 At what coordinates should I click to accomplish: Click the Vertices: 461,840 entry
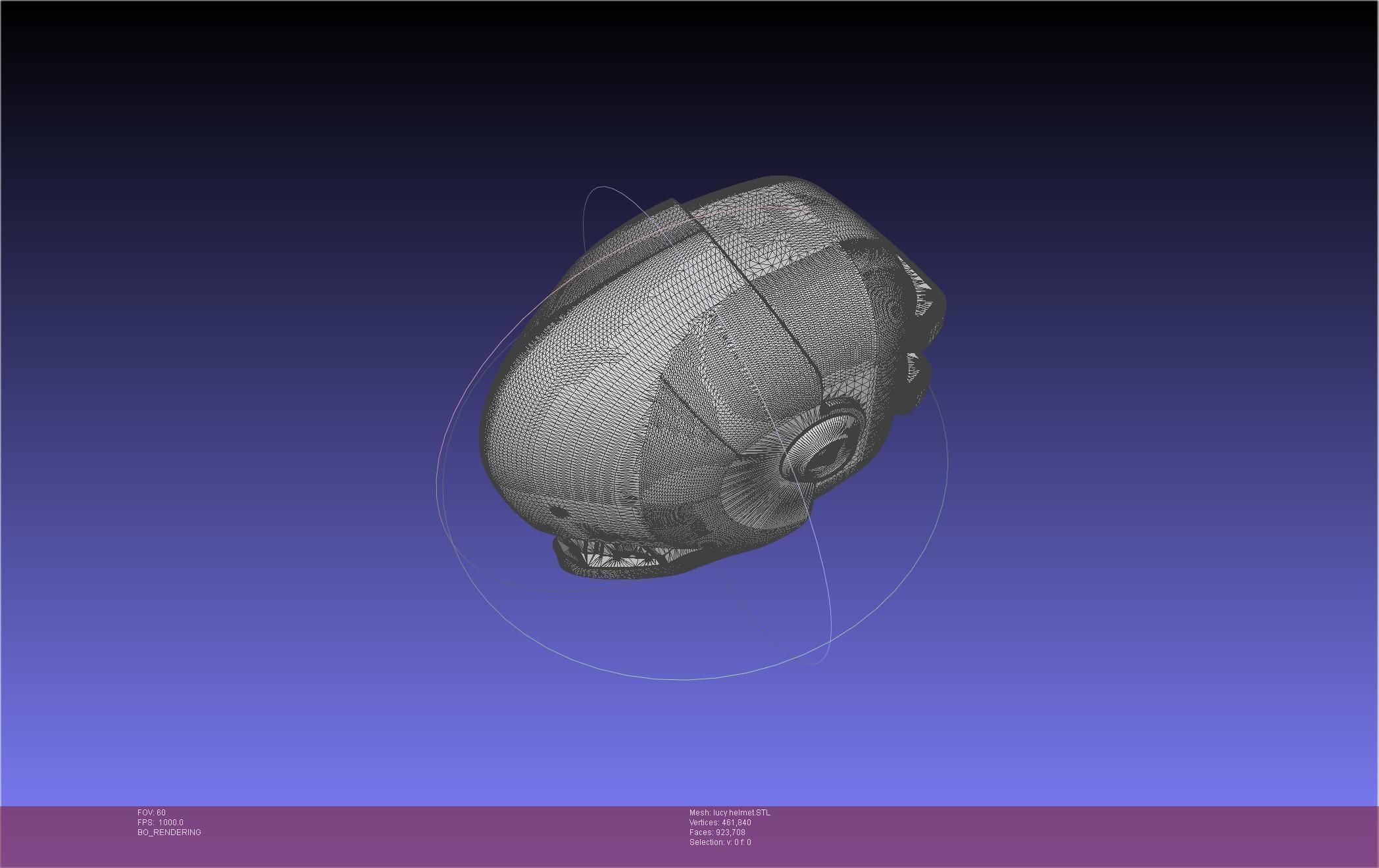720,823
